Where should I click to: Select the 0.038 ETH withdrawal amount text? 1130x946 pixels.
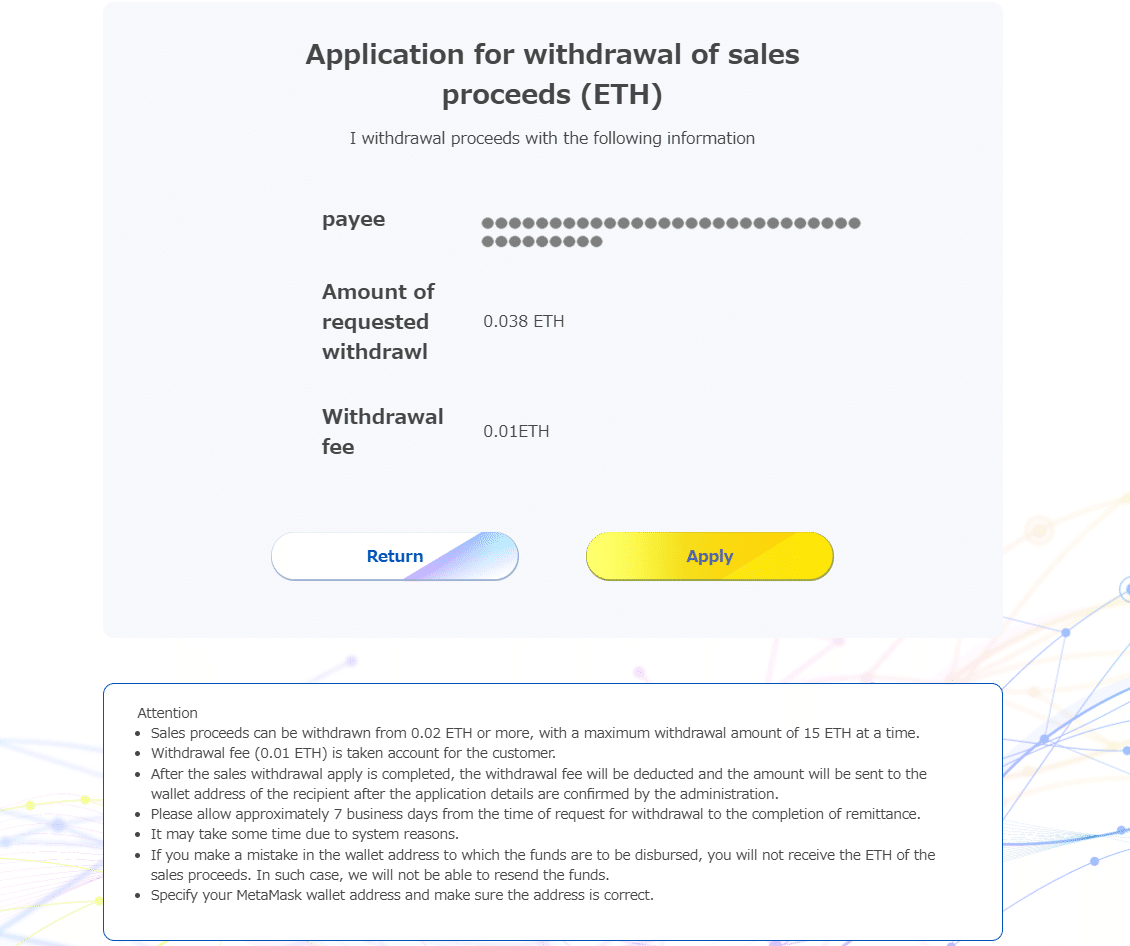pyautogui.click(x=523, y=321)
